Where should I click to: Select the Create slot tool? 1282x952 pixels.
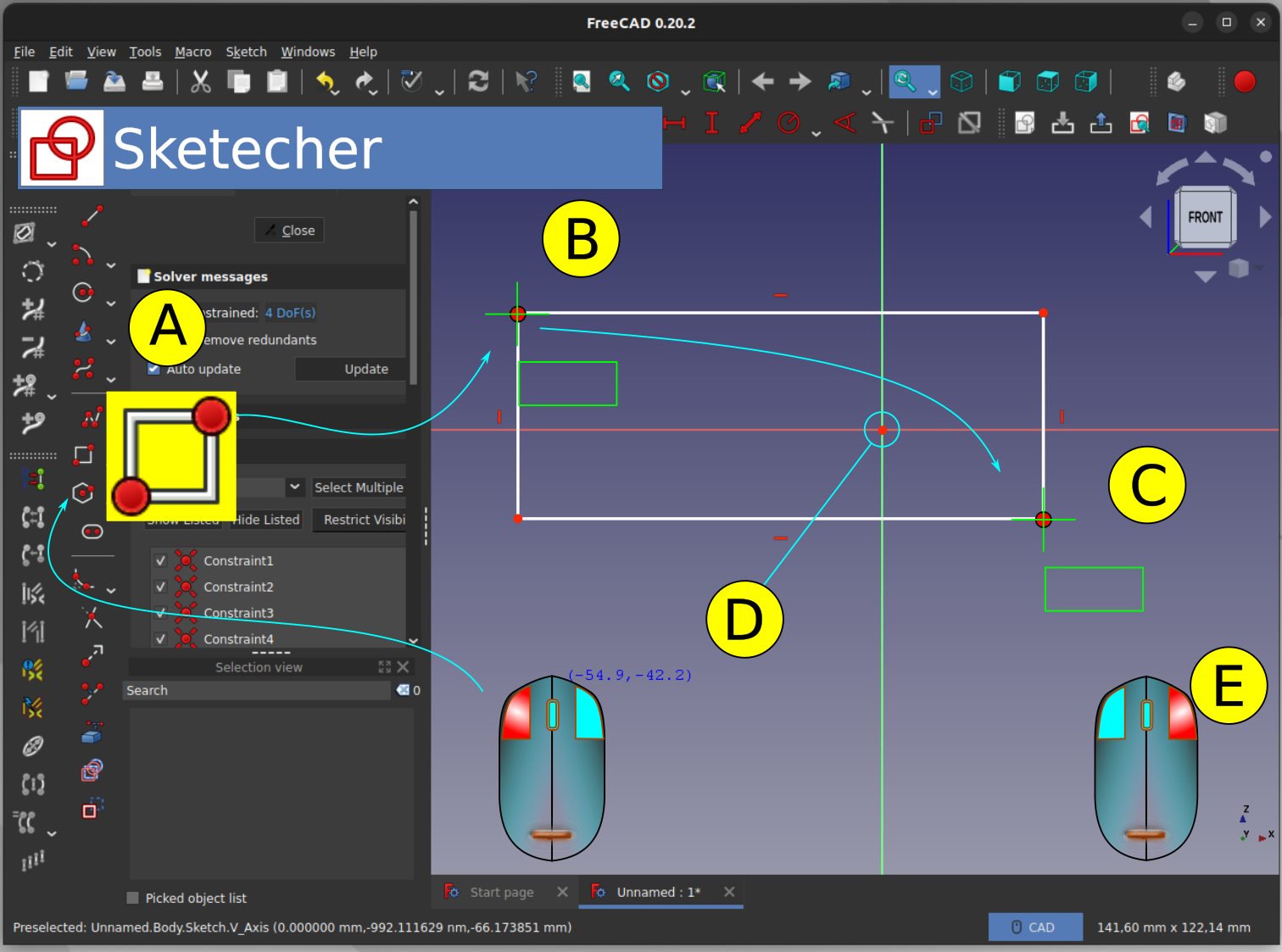[x=92, y=532]
